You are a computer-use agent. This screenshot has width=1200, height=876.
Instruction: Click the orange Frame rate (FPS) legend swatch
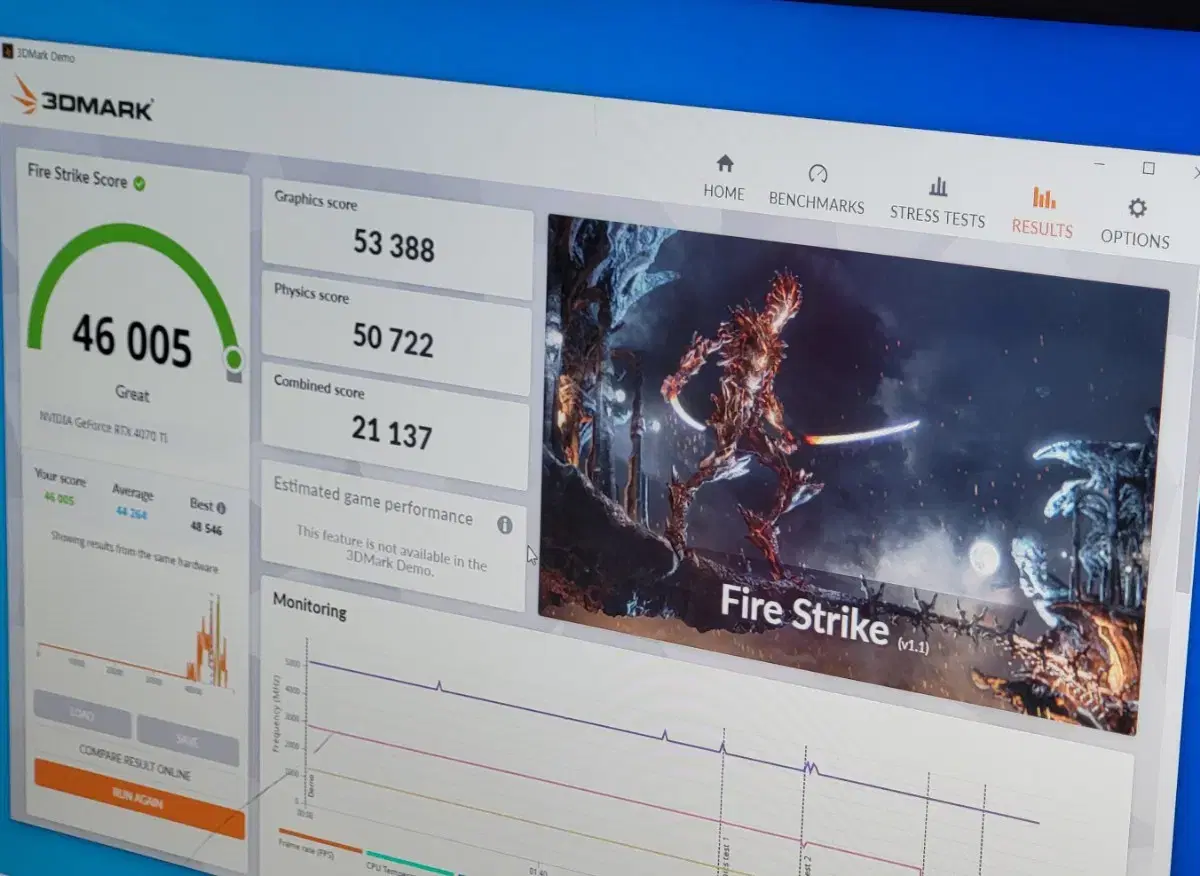pos(320,840)
